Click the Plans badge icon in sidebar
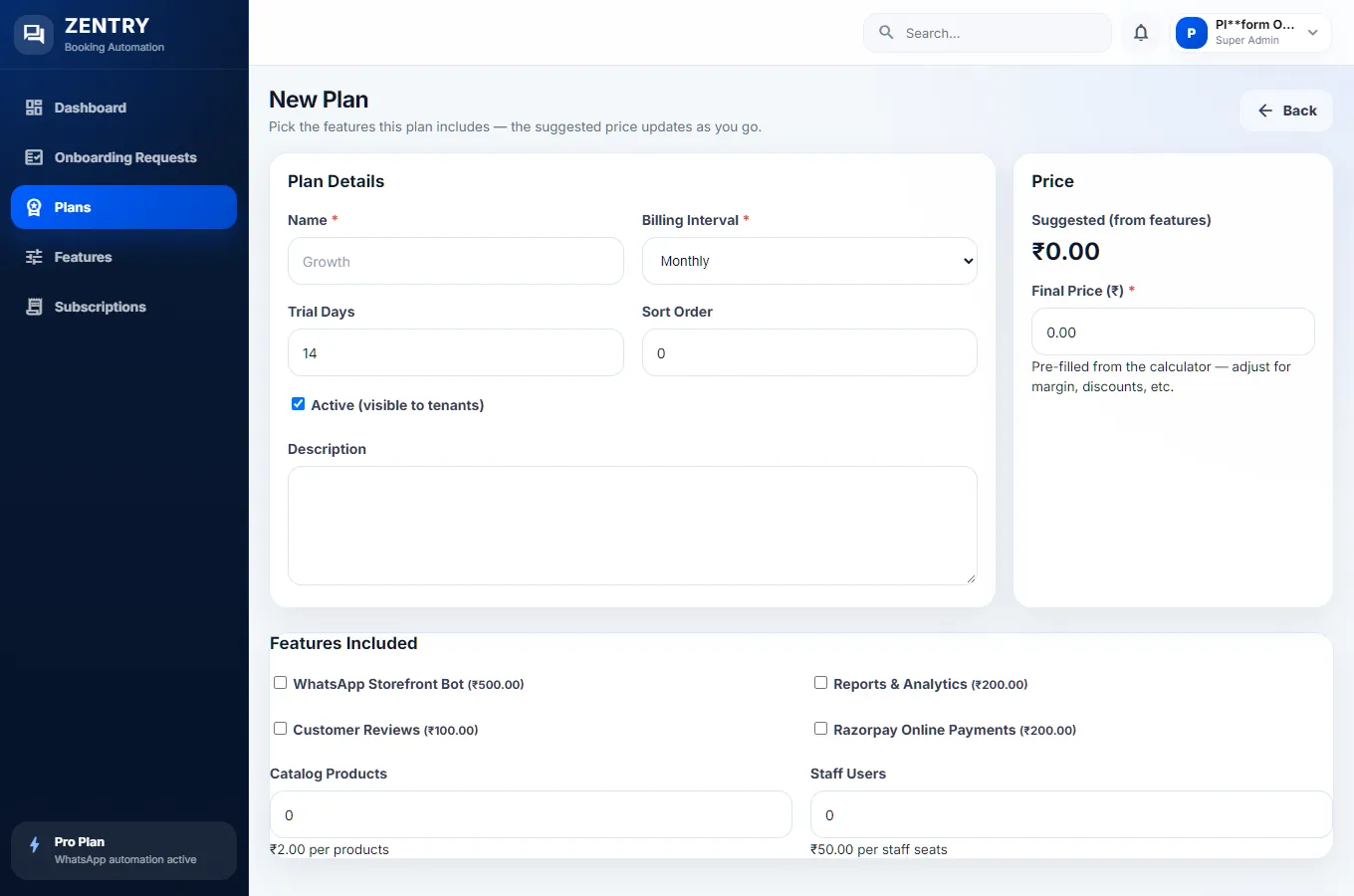Viewport: 1354px width, 896px height. 34,207
